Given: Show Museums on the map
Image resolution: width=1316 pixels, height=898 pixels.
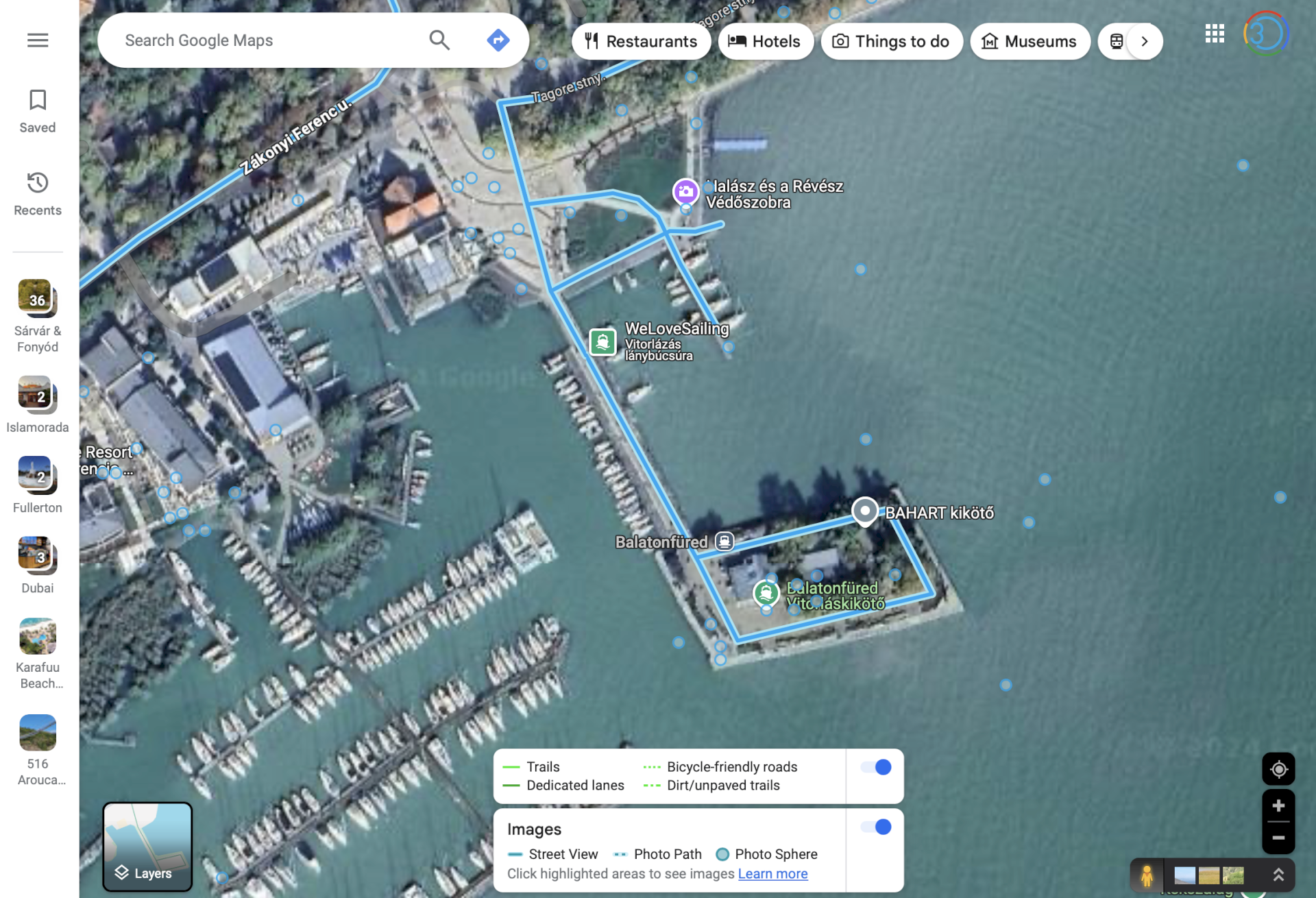Looking at the screenshot, I should (x=1030, y=41).
